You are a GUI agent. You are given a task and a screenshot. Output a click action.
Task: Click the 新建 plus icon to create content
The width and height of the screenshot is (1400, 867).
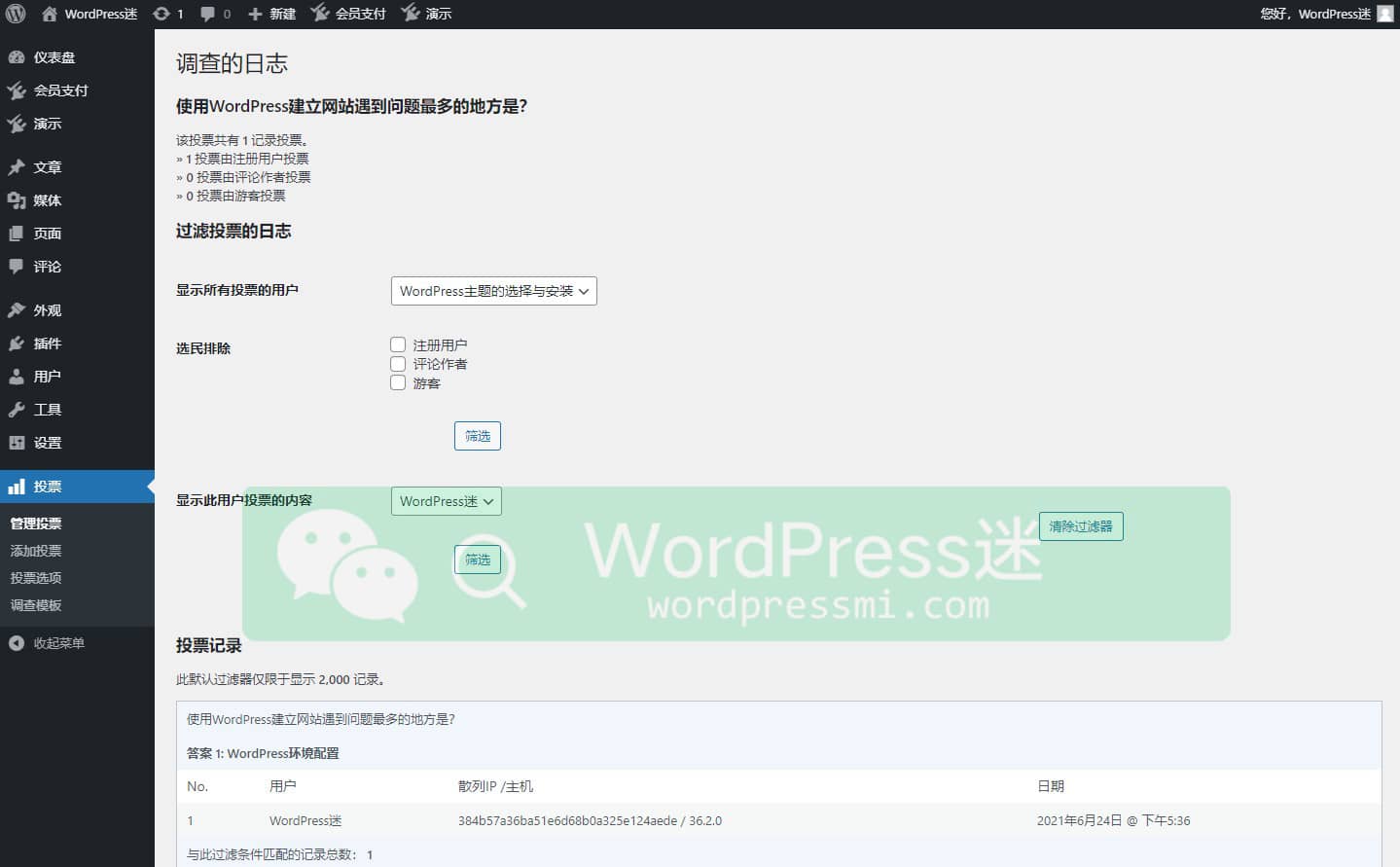tap(255, 14)
